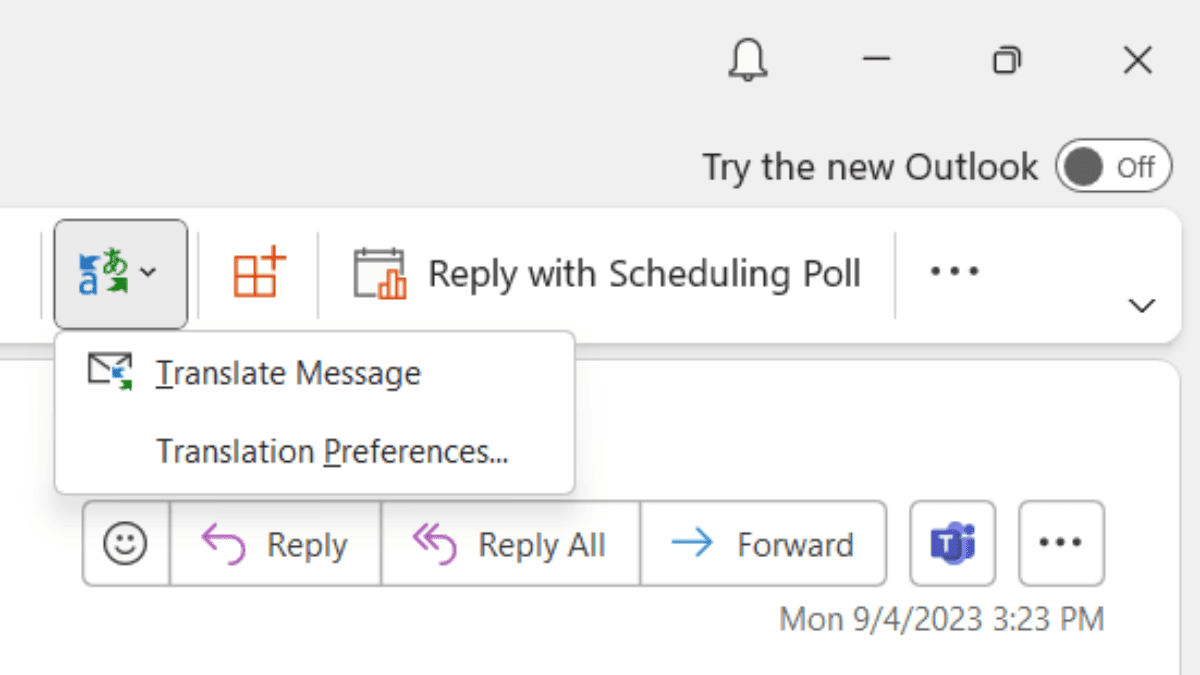
Task: Open the ribbon more commands ellipsis
Action: click(x=954, y=271)
